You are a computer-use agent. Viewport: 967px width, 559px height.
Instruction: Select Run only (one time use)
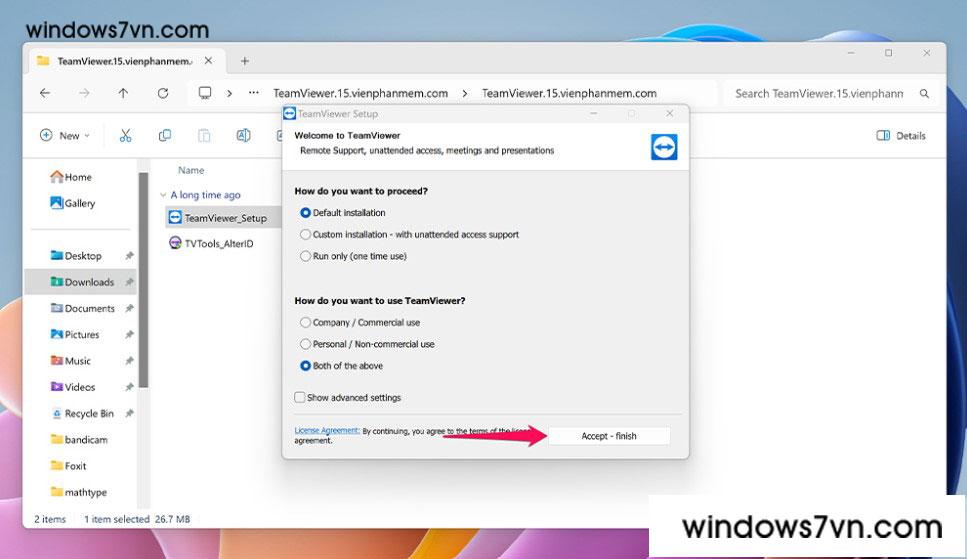click(353, 256)
